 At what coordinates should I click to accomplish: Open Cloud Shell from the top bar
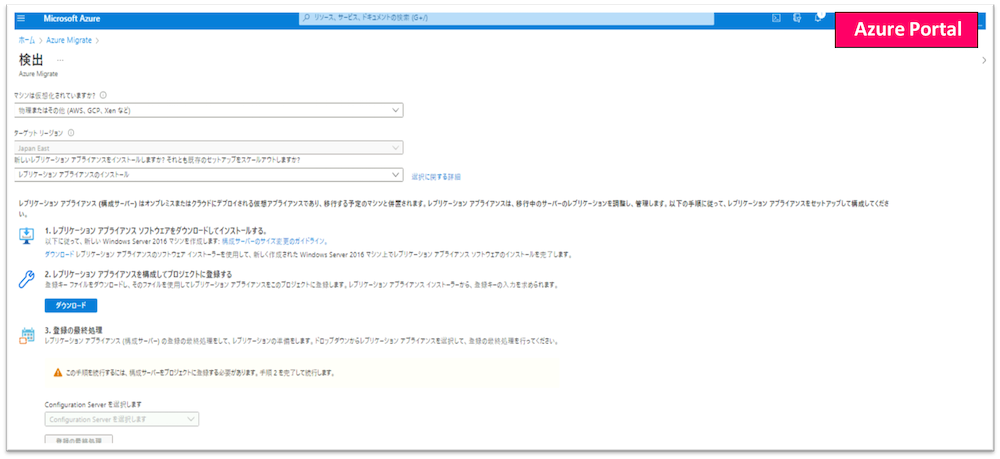pyautogui.click(x=777, y=18)
